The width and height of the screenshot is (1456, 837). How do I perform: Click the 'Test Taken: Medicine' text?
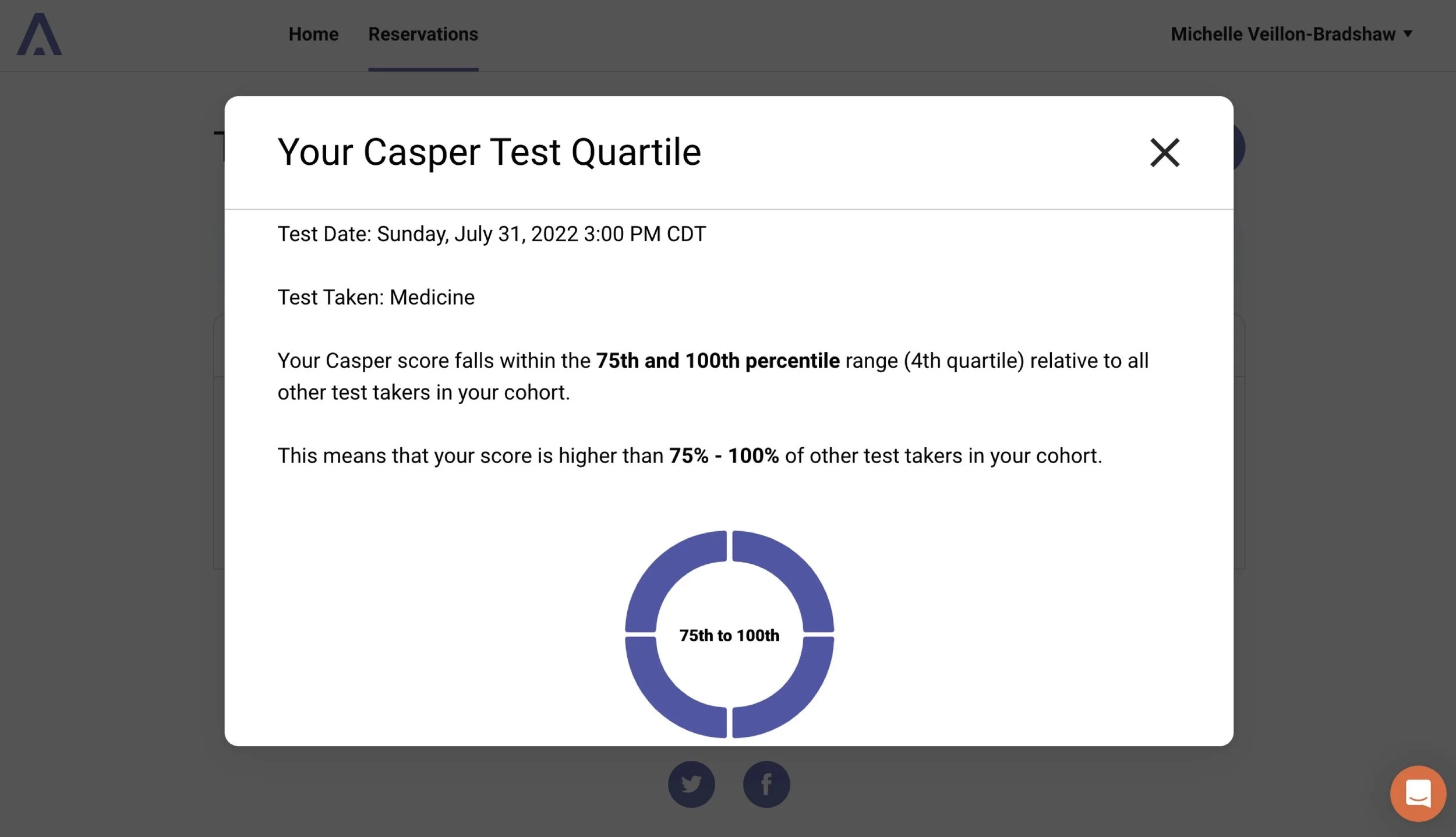point(376,297)
